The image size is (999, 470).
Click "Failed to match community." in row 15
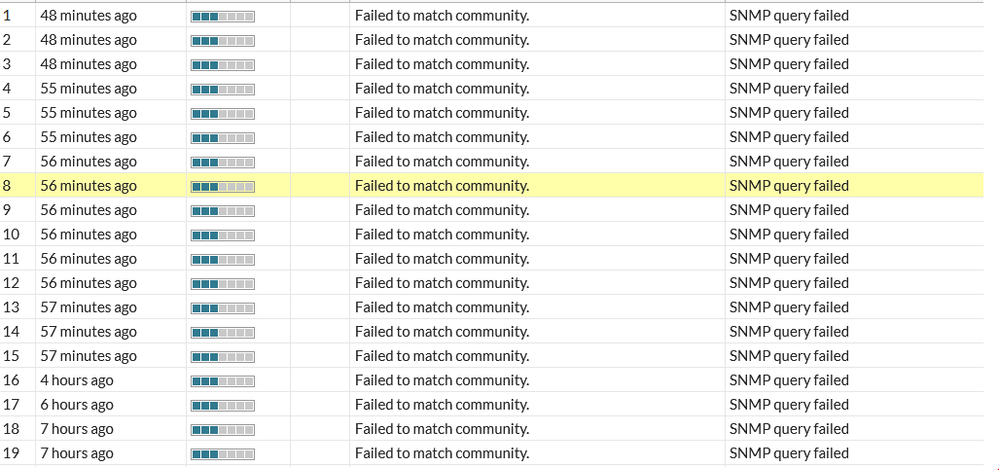click(x=442, y=356)
